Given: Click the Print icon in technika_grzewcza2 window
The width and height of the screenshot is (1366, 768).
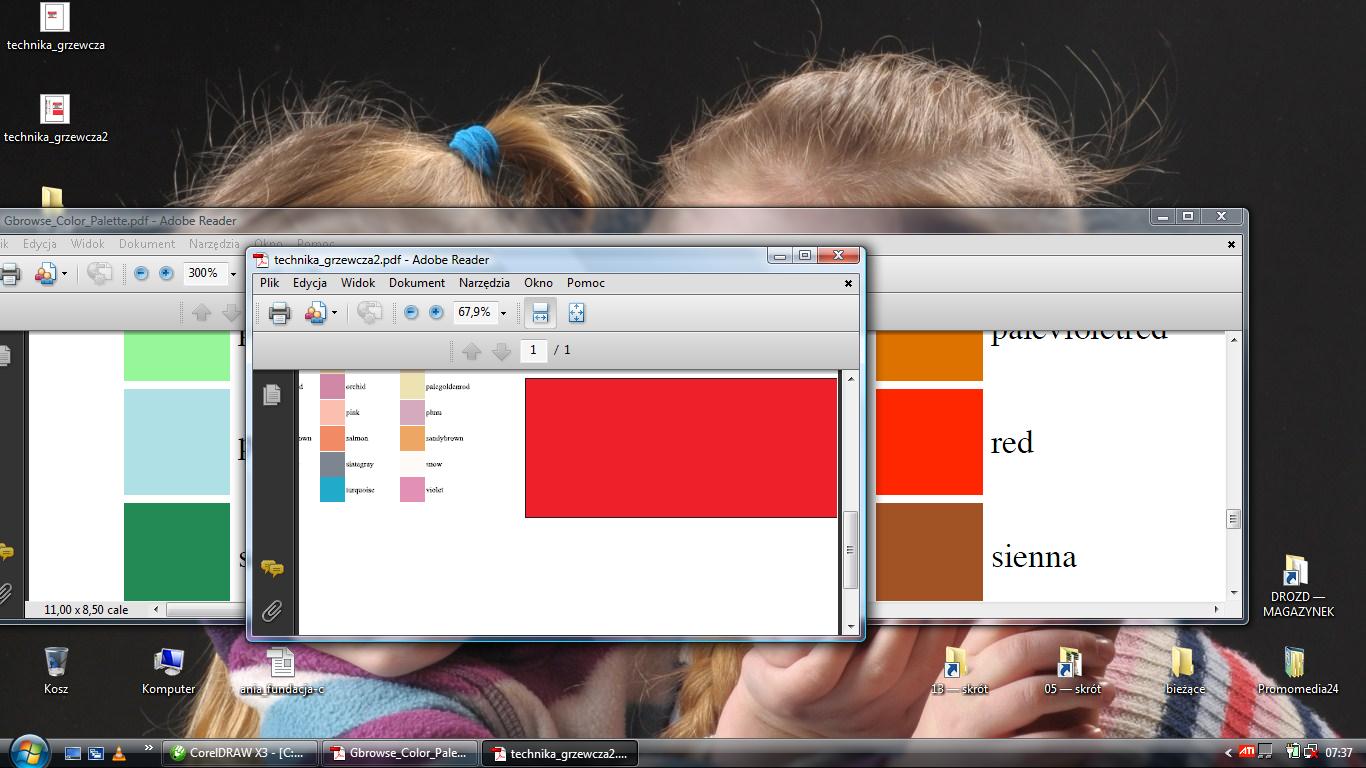Looking at the screenshot, I should pos(279,313).
